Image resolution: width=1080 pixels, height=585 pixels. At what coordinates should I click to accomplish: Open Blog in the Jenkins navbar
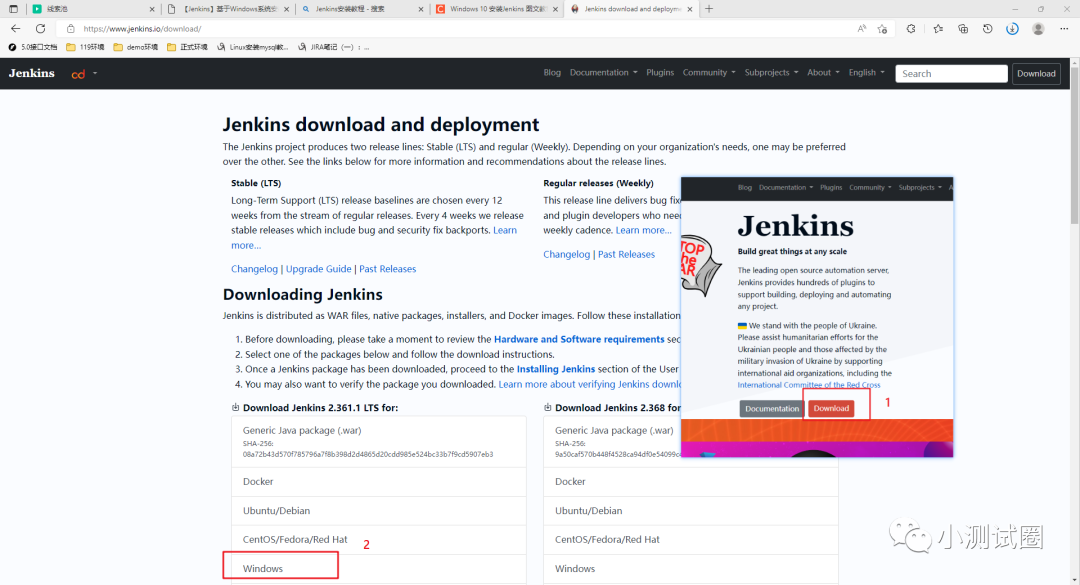pos(552,72)
